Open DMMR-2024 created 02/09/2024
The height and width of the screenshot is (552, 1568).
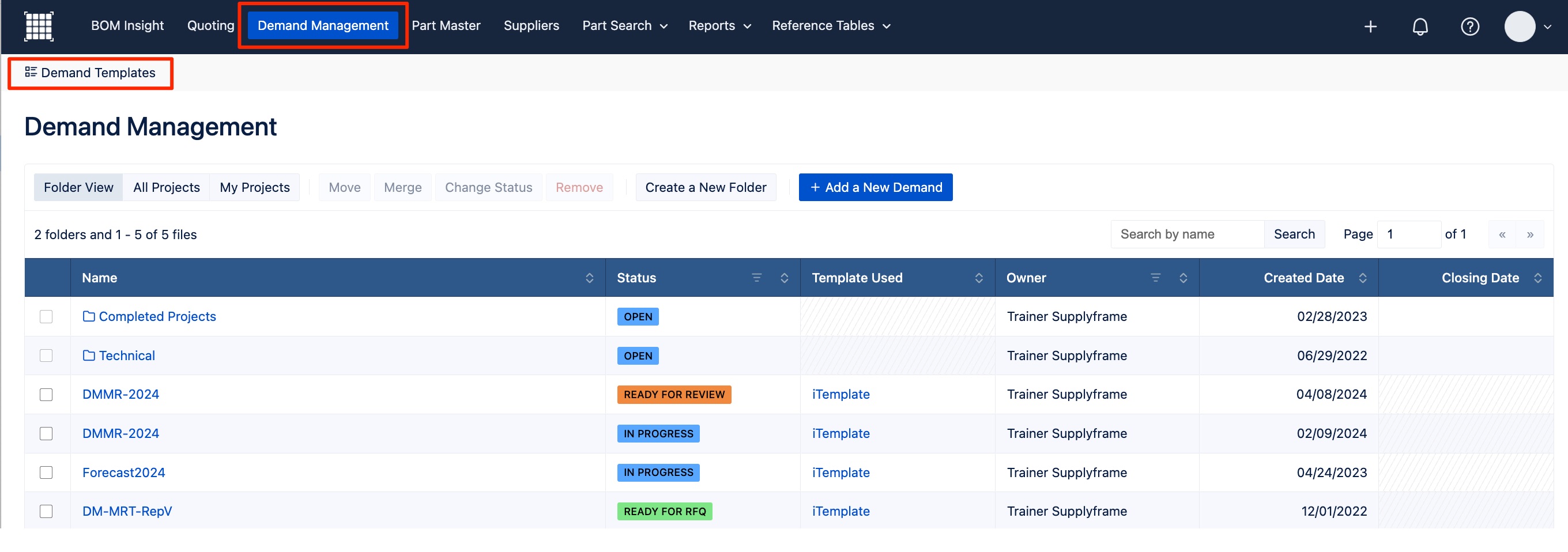pyautogui.click(x=120, y=433)
